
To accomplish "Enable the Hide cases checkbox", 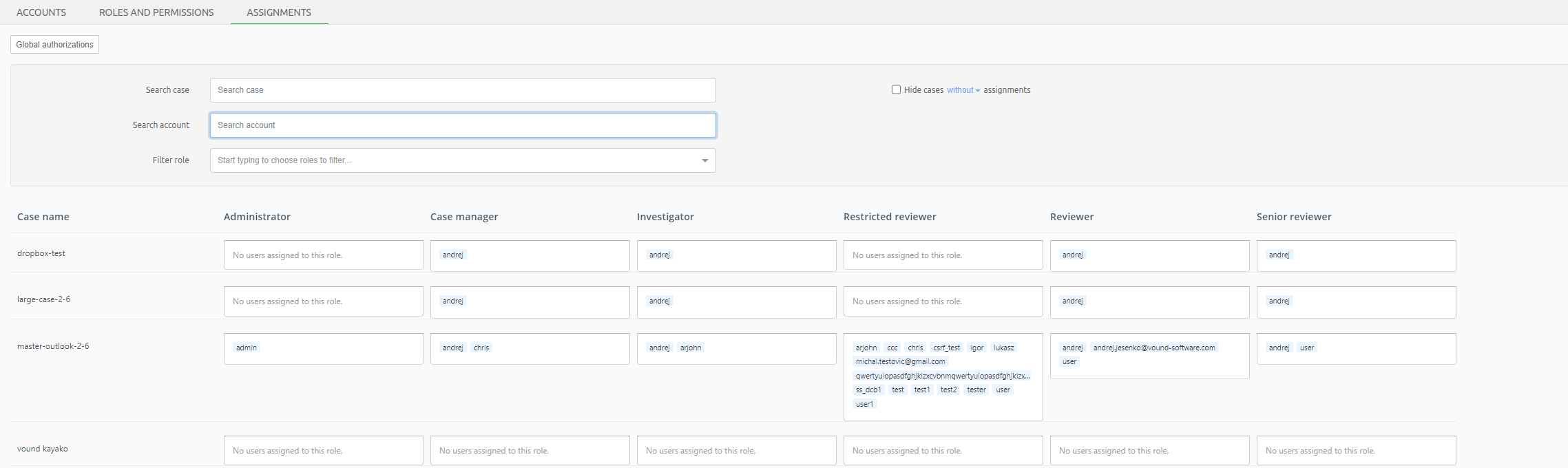I will coord(896,89).
